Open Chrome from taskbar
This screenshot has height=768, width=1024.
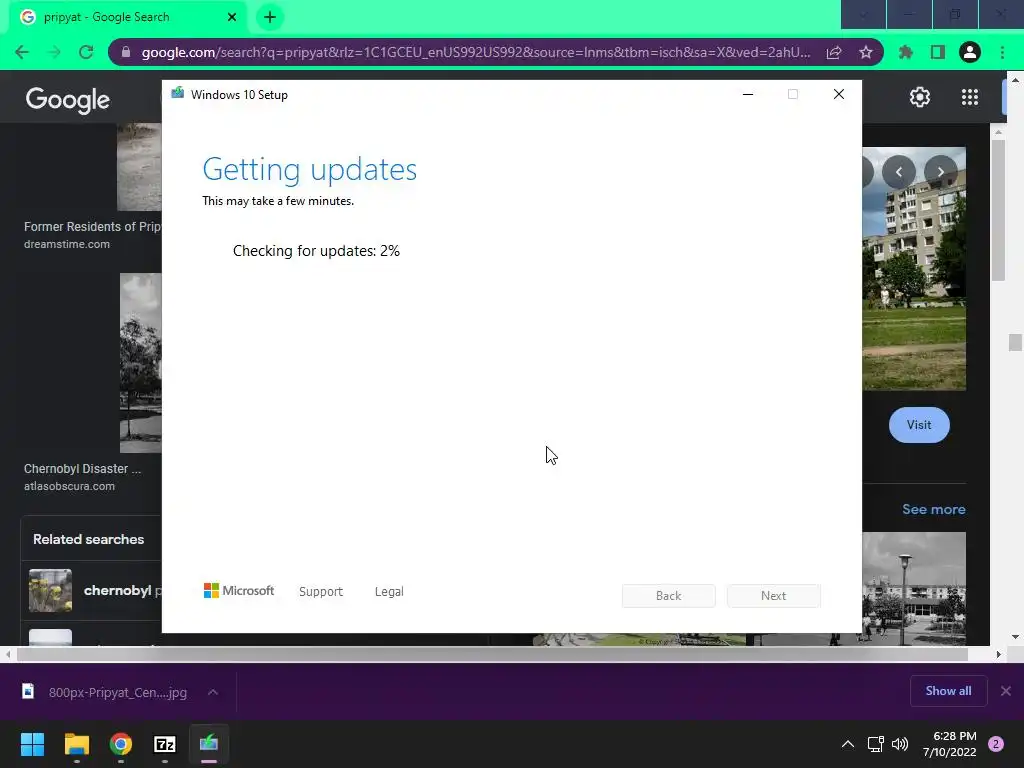[121, 744]
